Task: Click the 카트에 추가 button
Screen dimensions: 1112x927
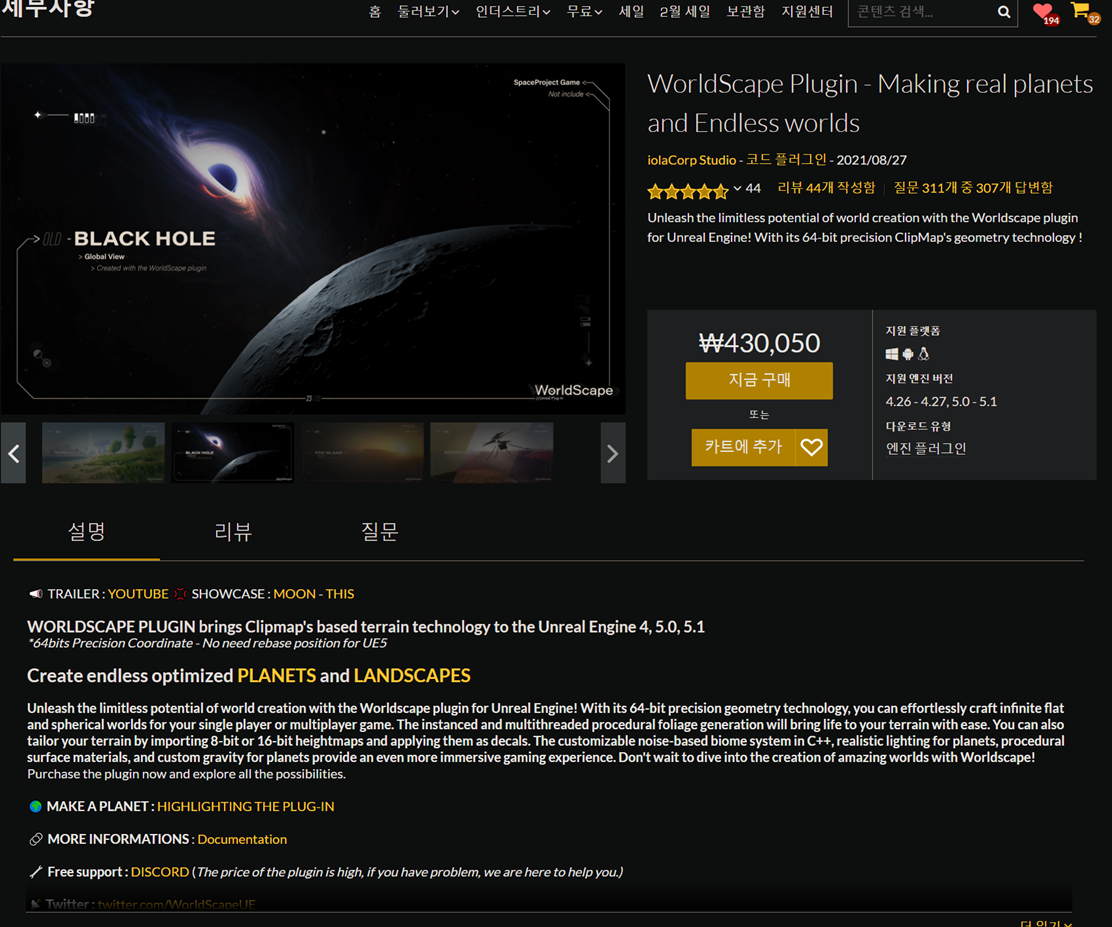Action: [743, 447]
